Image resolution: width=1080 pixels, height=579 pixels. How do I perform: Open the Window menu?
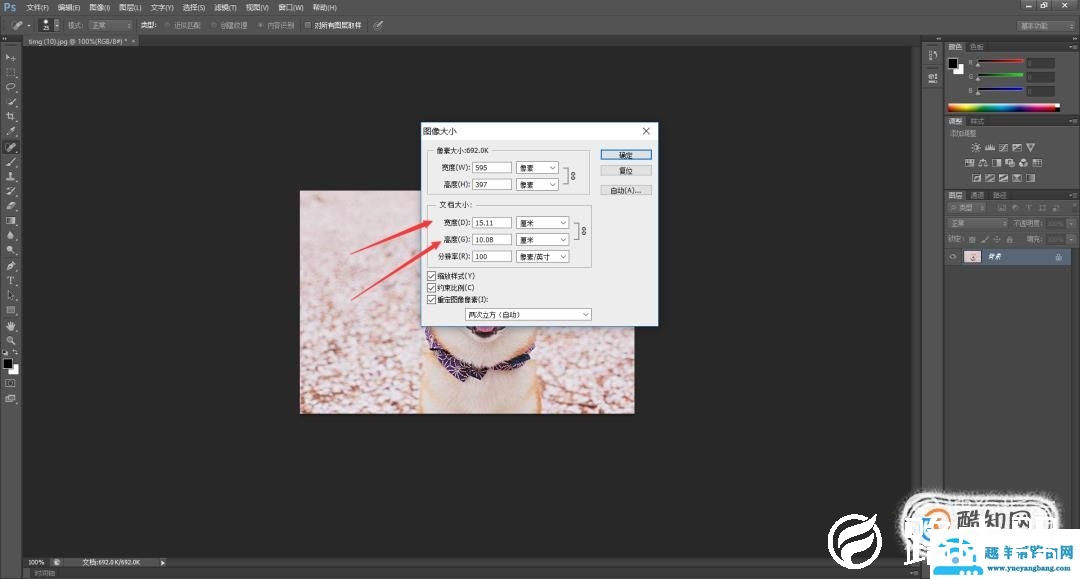[x=291, y=8]
